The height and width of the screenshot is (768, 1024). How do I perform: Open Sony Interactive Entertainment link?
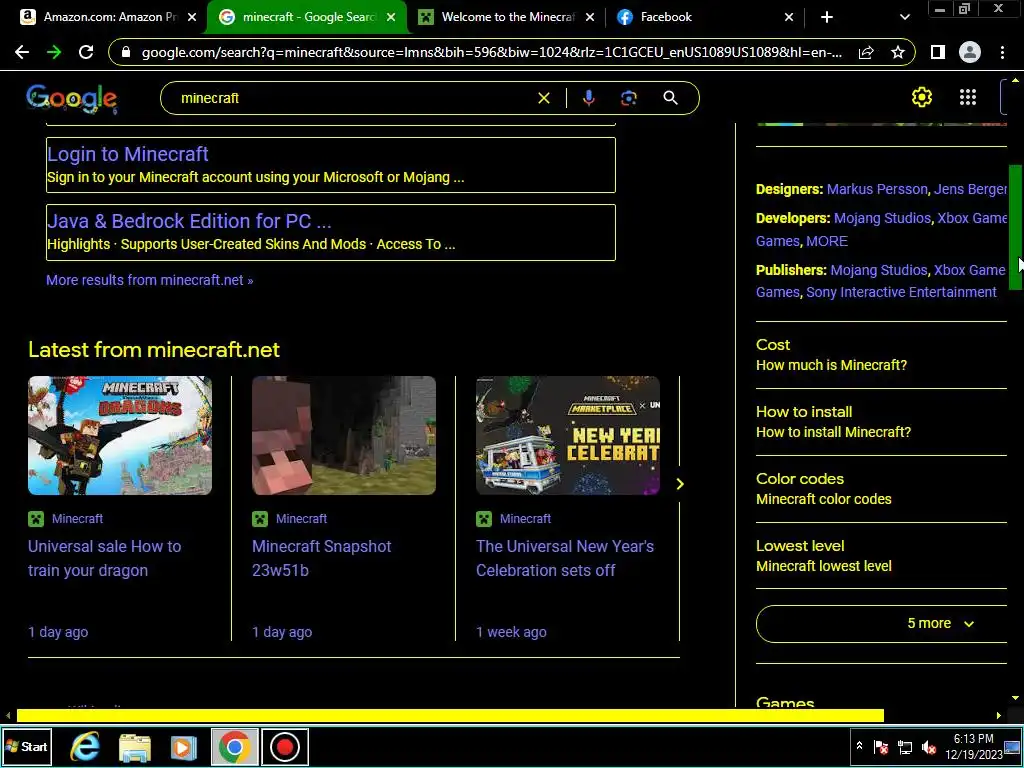point(901,292)
